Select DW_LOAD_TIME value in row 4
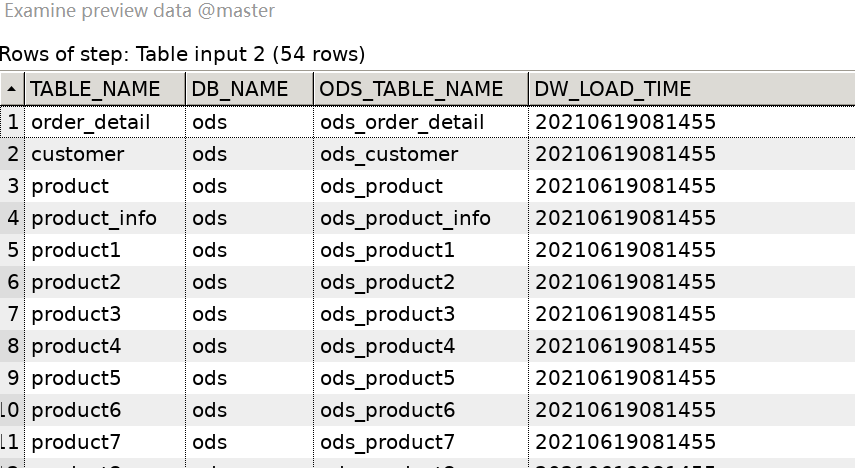 click(x=626, y=218)
